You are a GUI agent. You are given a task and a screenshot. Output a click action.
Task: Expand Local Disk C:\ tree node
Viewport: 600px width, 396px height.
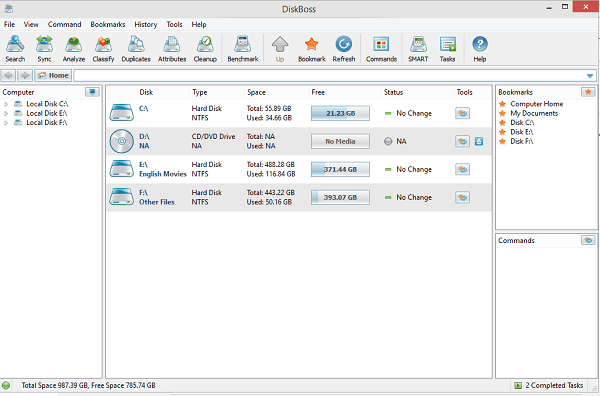click(x=6, y=104)
